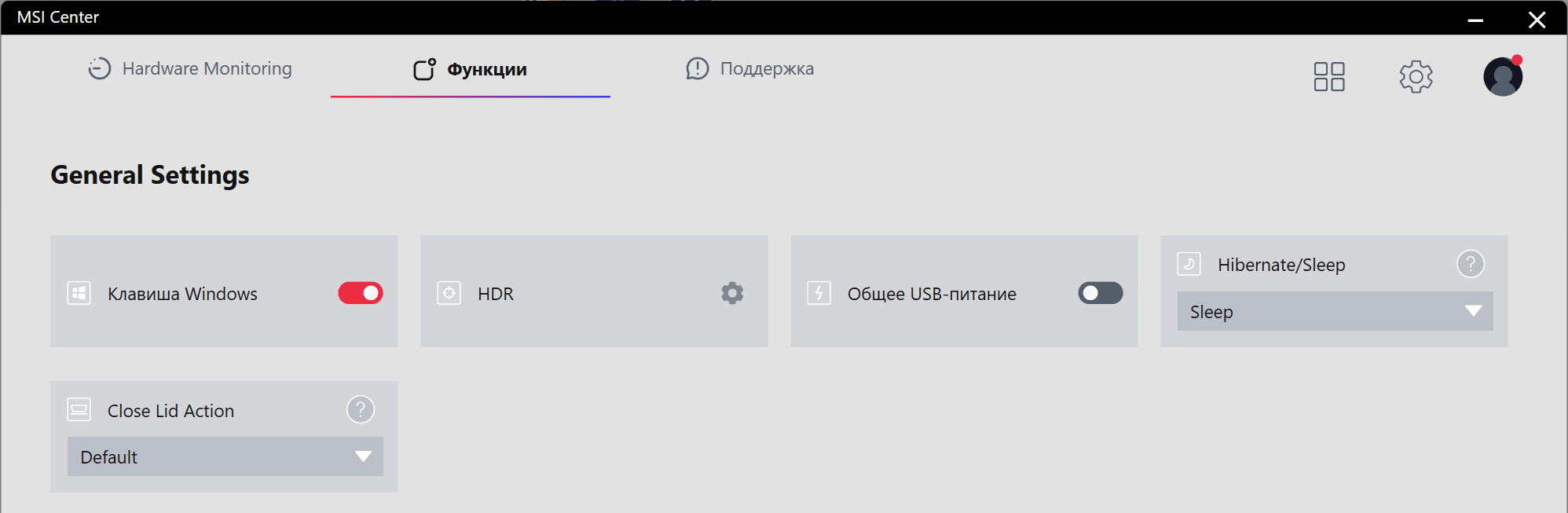Image resolution: width=1568 pixels, height=513 pixels.
Task: Click the user profile avatar
Action: tap(1502, 76)
